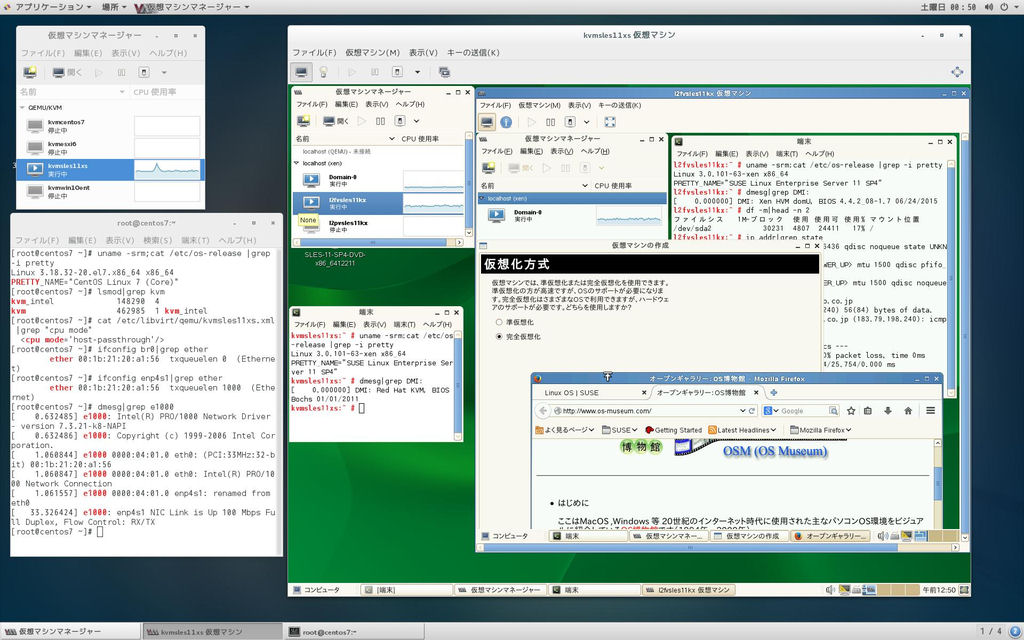Select the kvmwin10ent virtual machine
Image resolution: width=1024 pixels, height=640 pixels.
(x=110, y=191)
